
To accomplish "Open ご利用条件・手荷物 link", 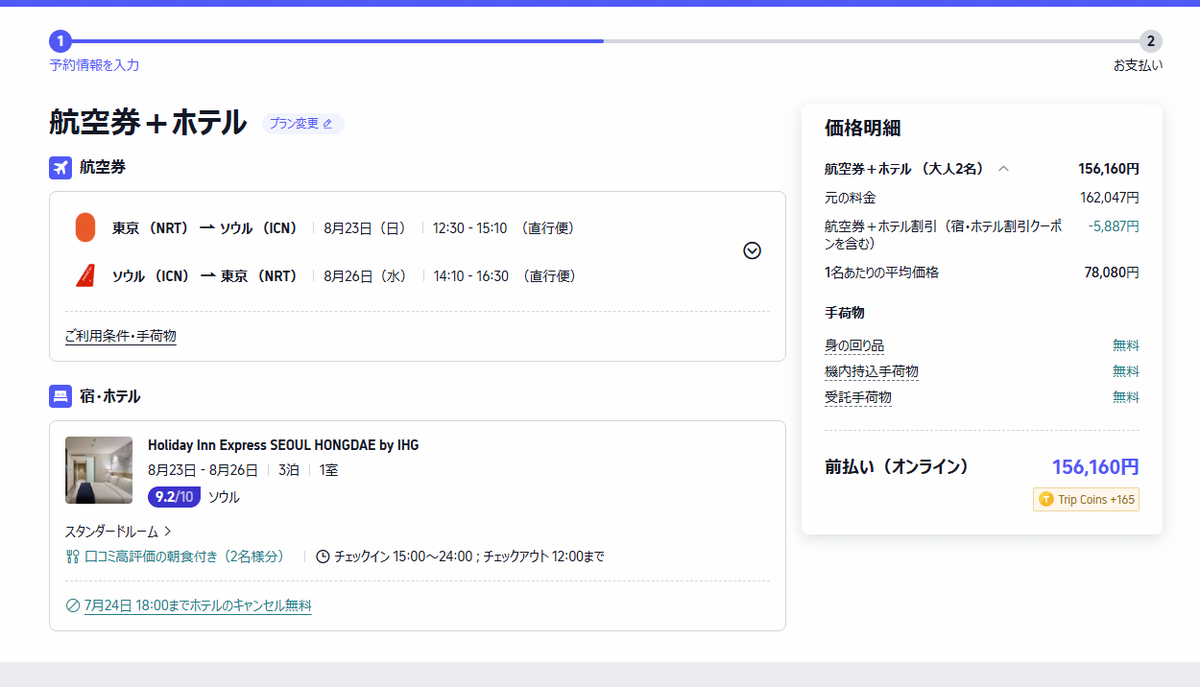I will pos(121,336).
